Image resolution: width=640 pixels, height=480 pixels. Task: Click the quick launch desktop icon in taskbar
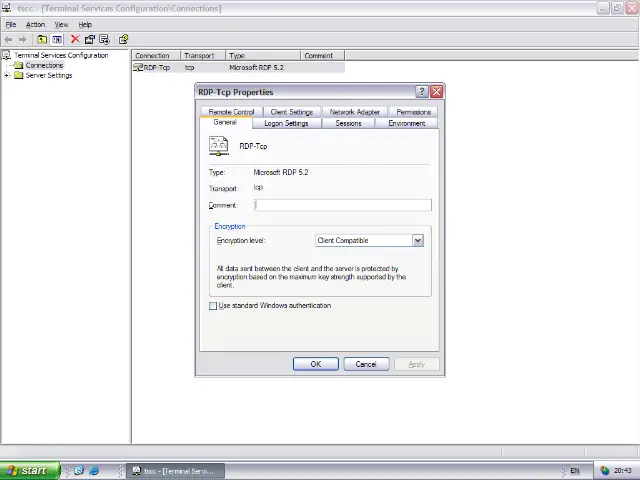(79, 470)
